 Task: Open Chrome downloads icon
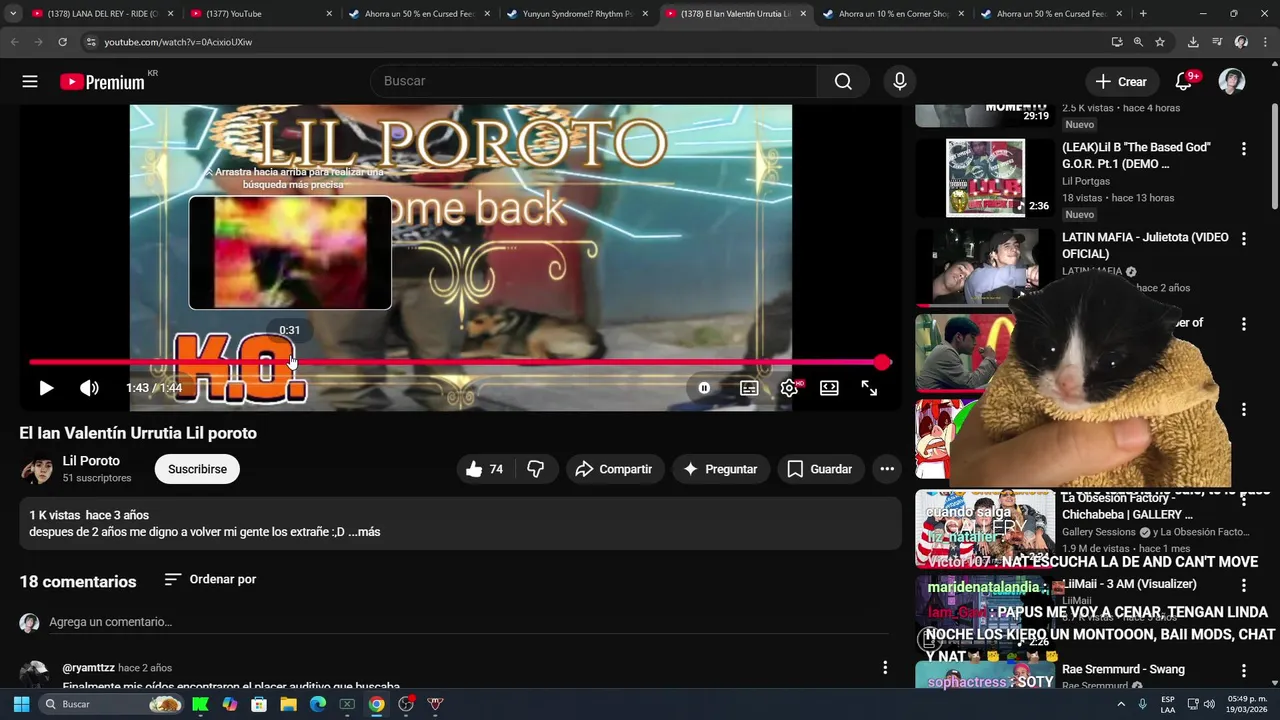coord(1193,42)
